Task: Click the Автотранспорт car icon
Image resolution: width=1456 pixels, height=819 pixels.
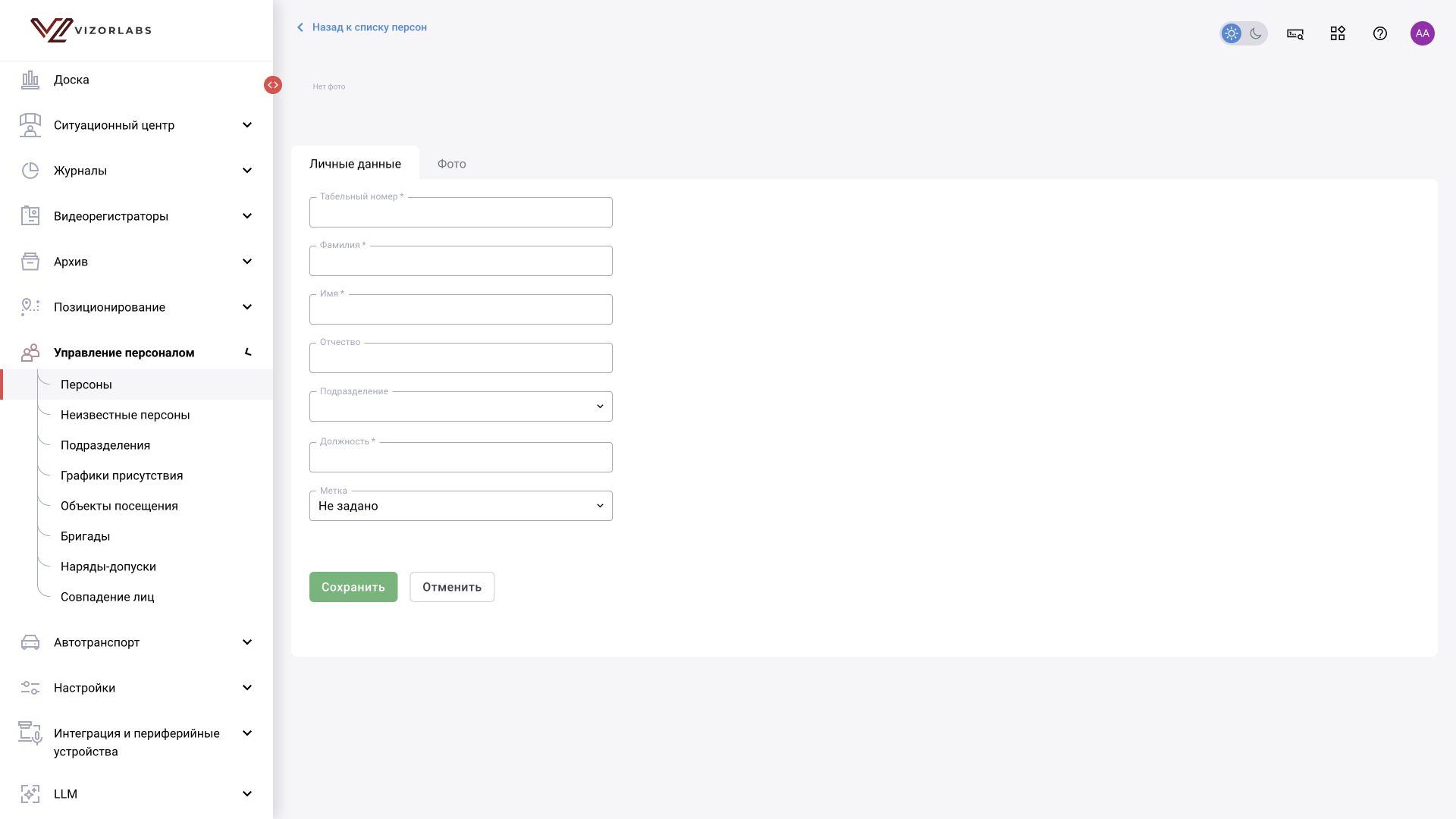Action: [30, 642]
